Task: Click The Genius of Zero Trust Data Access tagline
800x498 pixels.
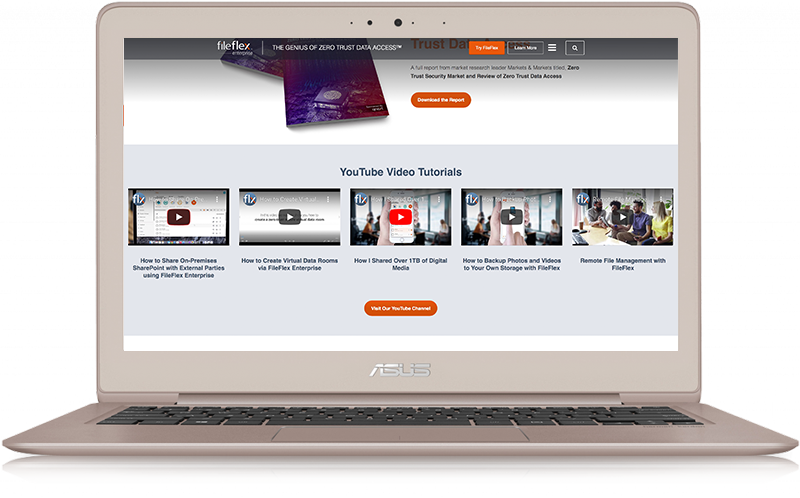Action: 337,47
